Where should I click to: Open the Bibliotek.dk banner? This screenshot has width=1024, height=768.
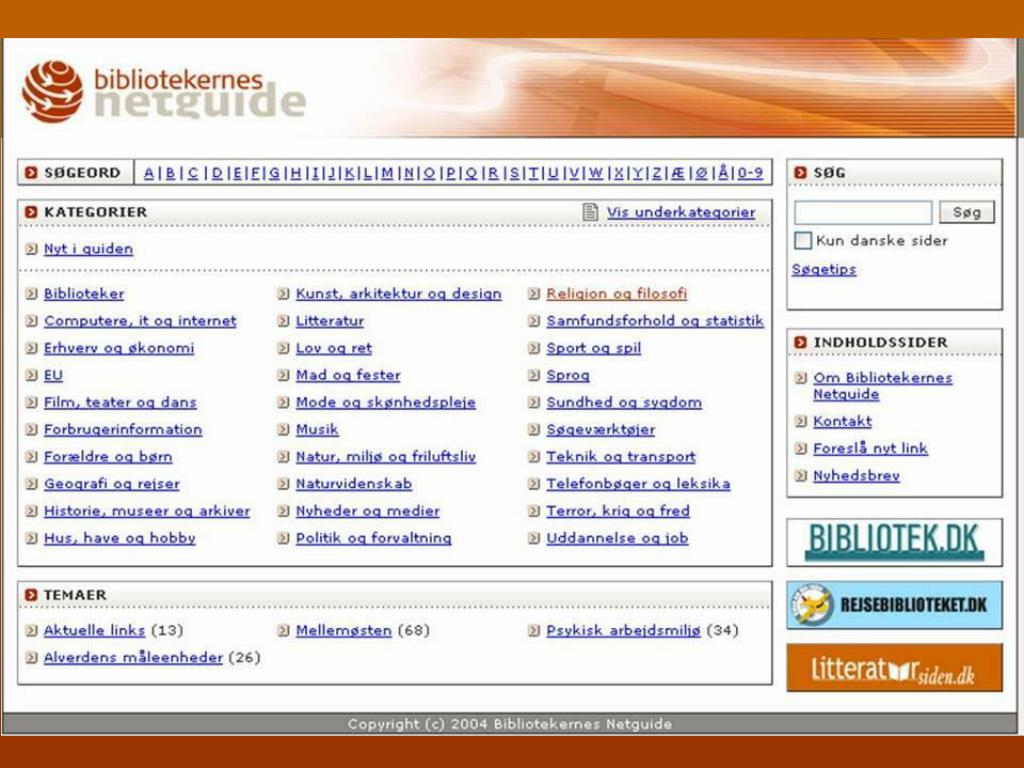(x=894, y=542)
